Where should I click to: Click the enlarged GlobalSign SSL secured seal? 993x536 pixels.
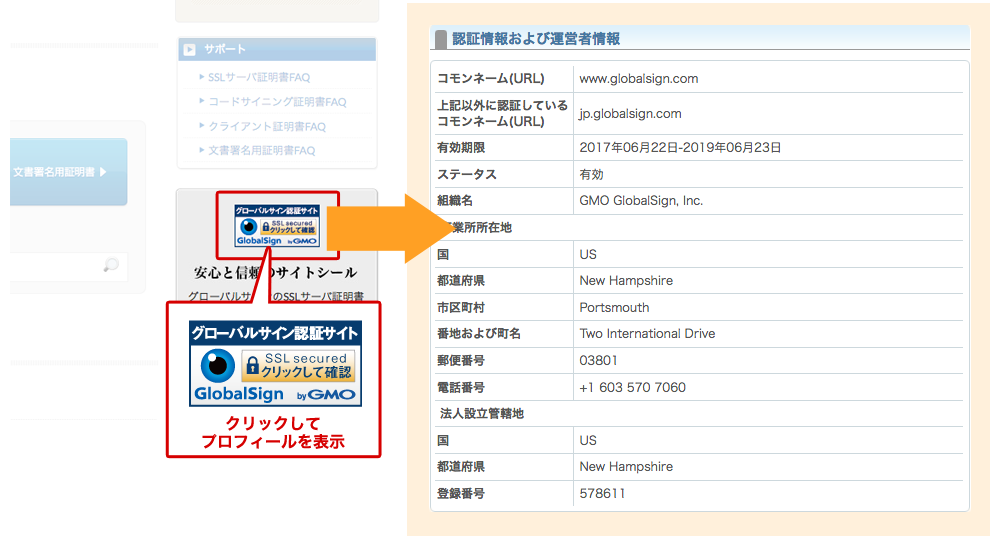coord(275,364)
